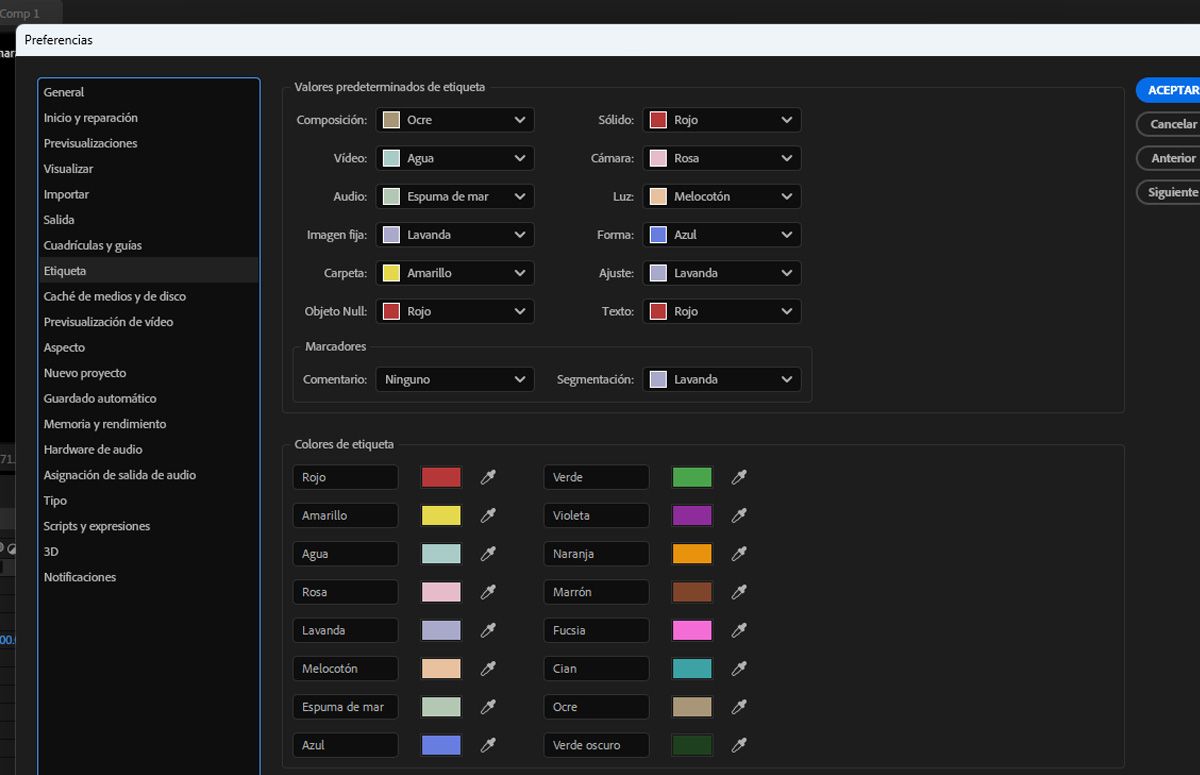
Task: Click the Espuma de mar eyedropper
Action: [488, 707]
